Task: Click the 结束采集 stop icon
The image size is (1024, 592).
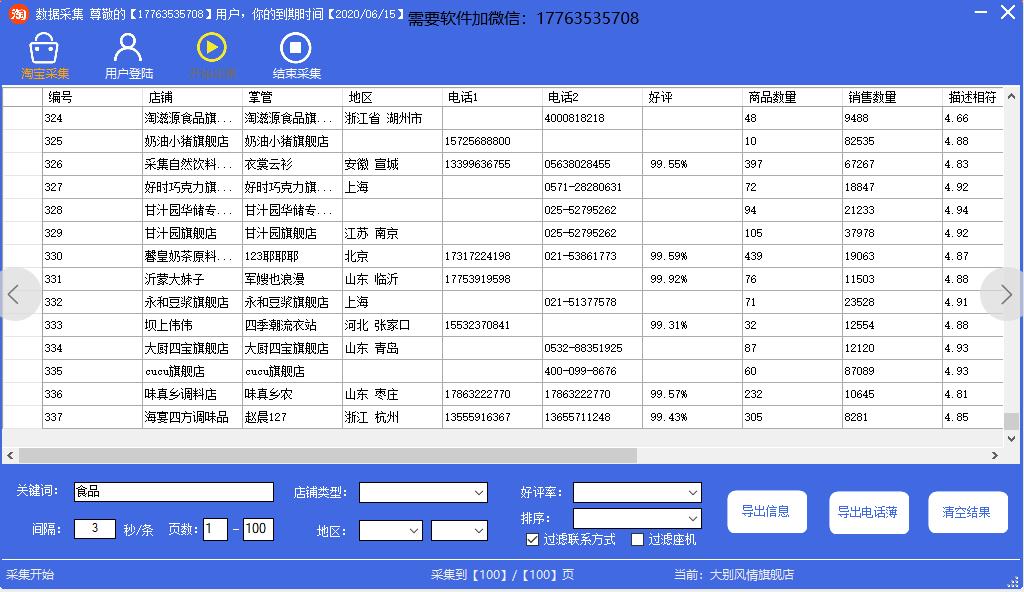Action: pos(294,48)
